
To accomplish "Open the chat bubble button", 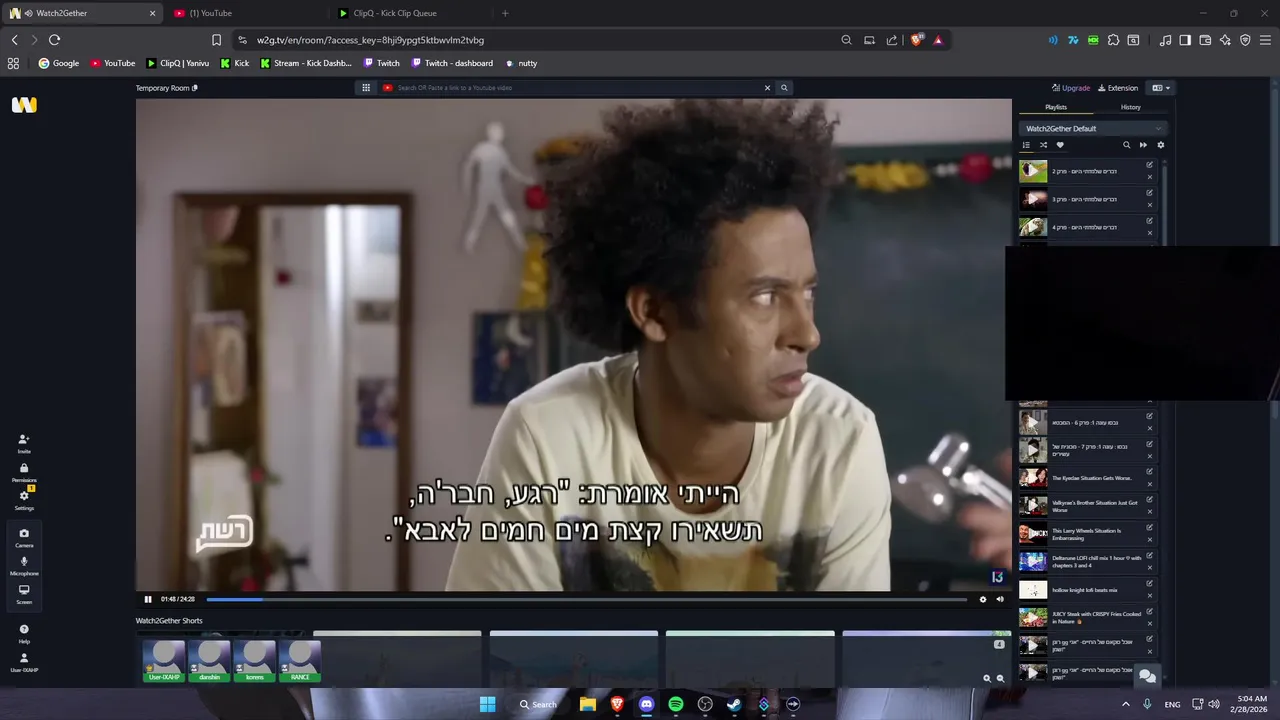I will pyautogui.click(x=1147, y=676).
